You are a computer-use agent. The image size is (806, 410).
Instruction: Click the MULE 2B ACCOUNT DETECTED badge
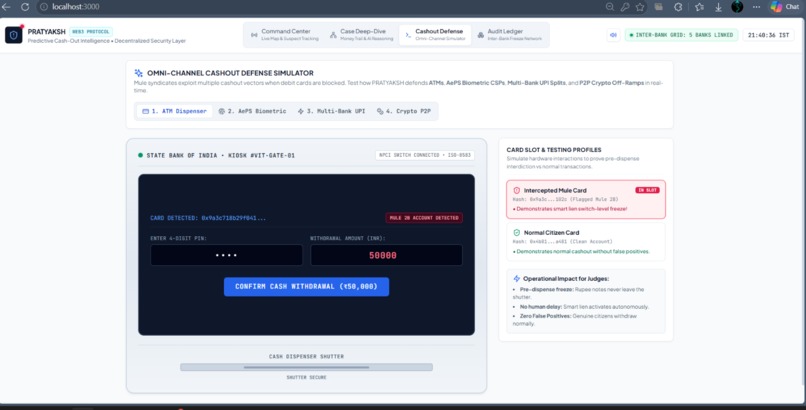pyautogui.click(x=424, y=218)
